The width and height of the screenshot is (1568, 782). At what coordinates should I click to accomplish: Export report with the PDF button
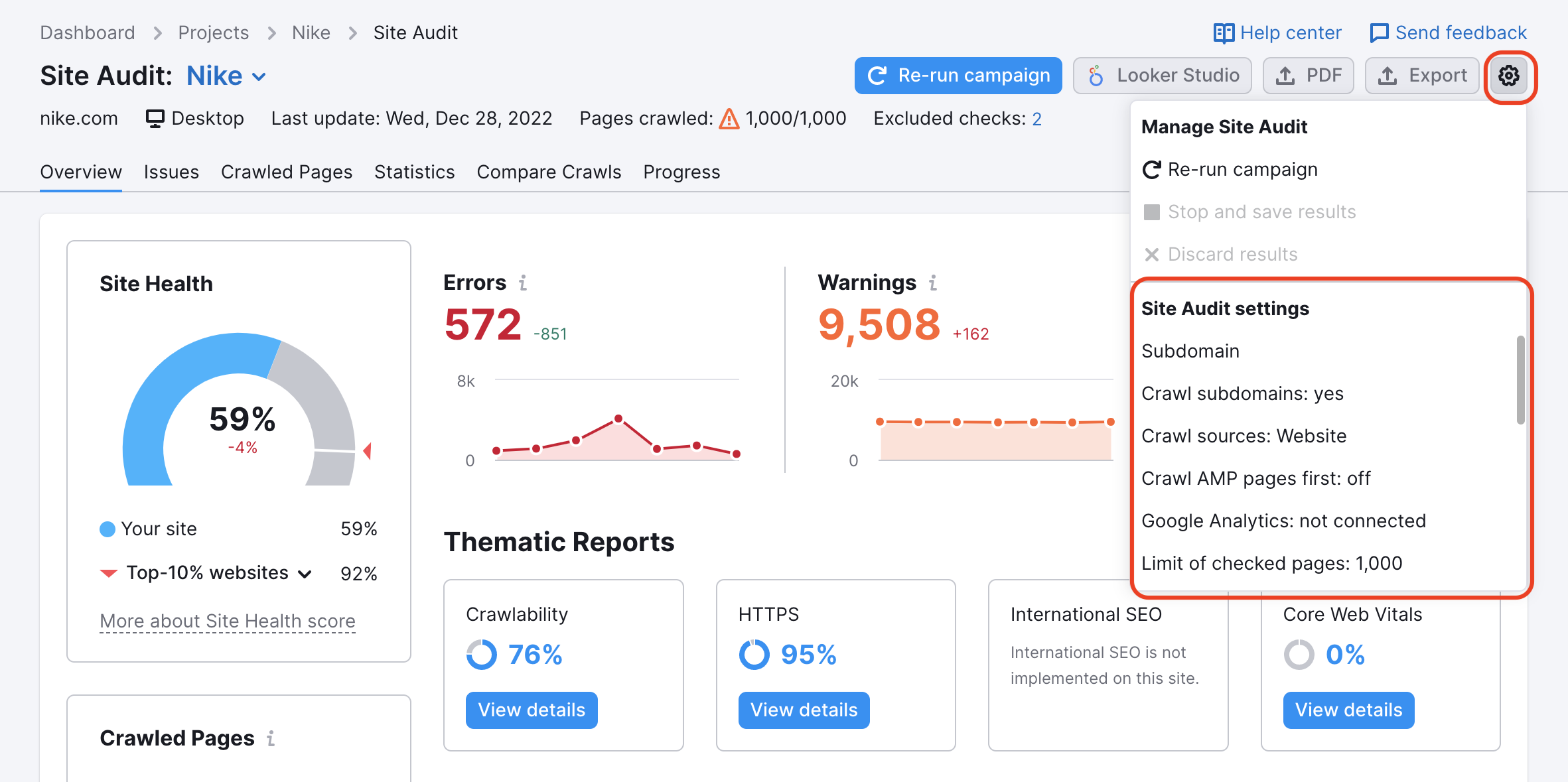1309,76
